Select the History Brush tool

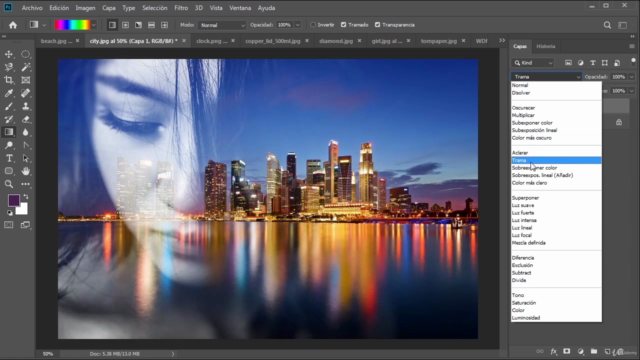9,119
